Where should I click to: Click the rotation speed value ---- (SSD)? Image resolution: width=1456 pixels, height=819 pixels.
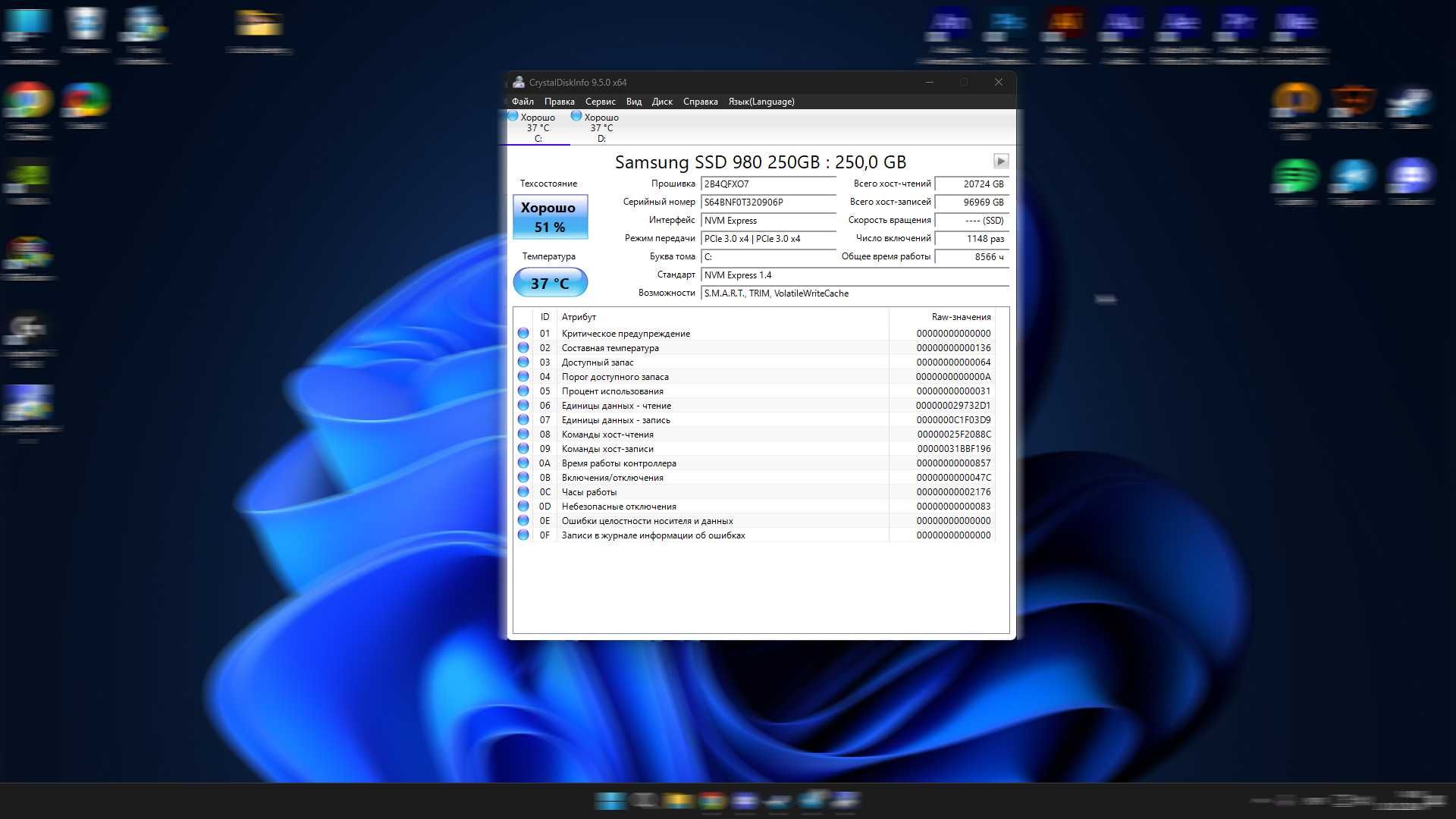(x=971, y=221)
